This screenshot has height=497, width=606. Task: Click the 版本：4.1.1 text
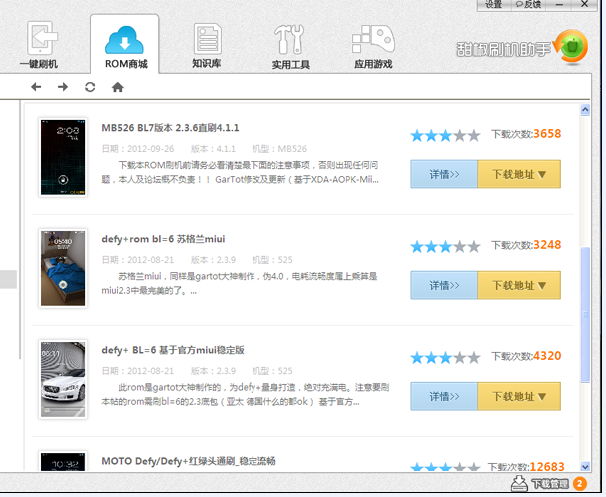(213, 149)
